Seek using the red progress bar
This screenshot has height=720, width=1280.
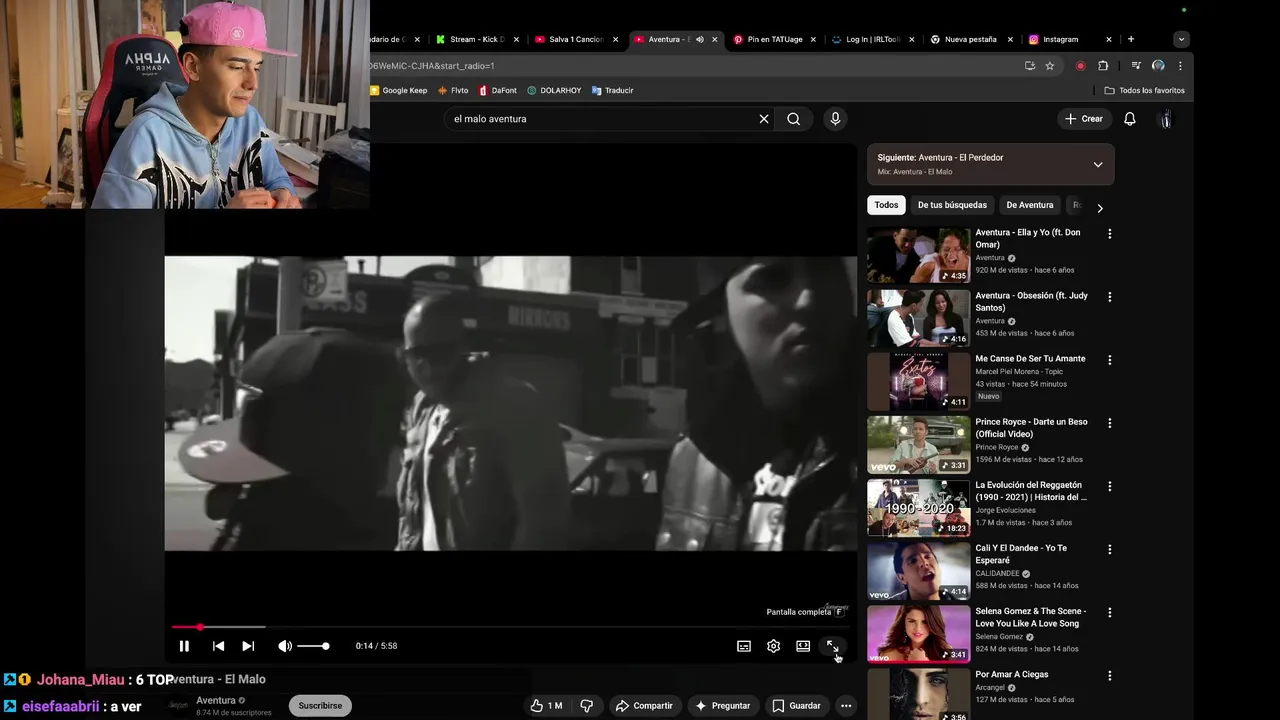(x=512, y=627)
